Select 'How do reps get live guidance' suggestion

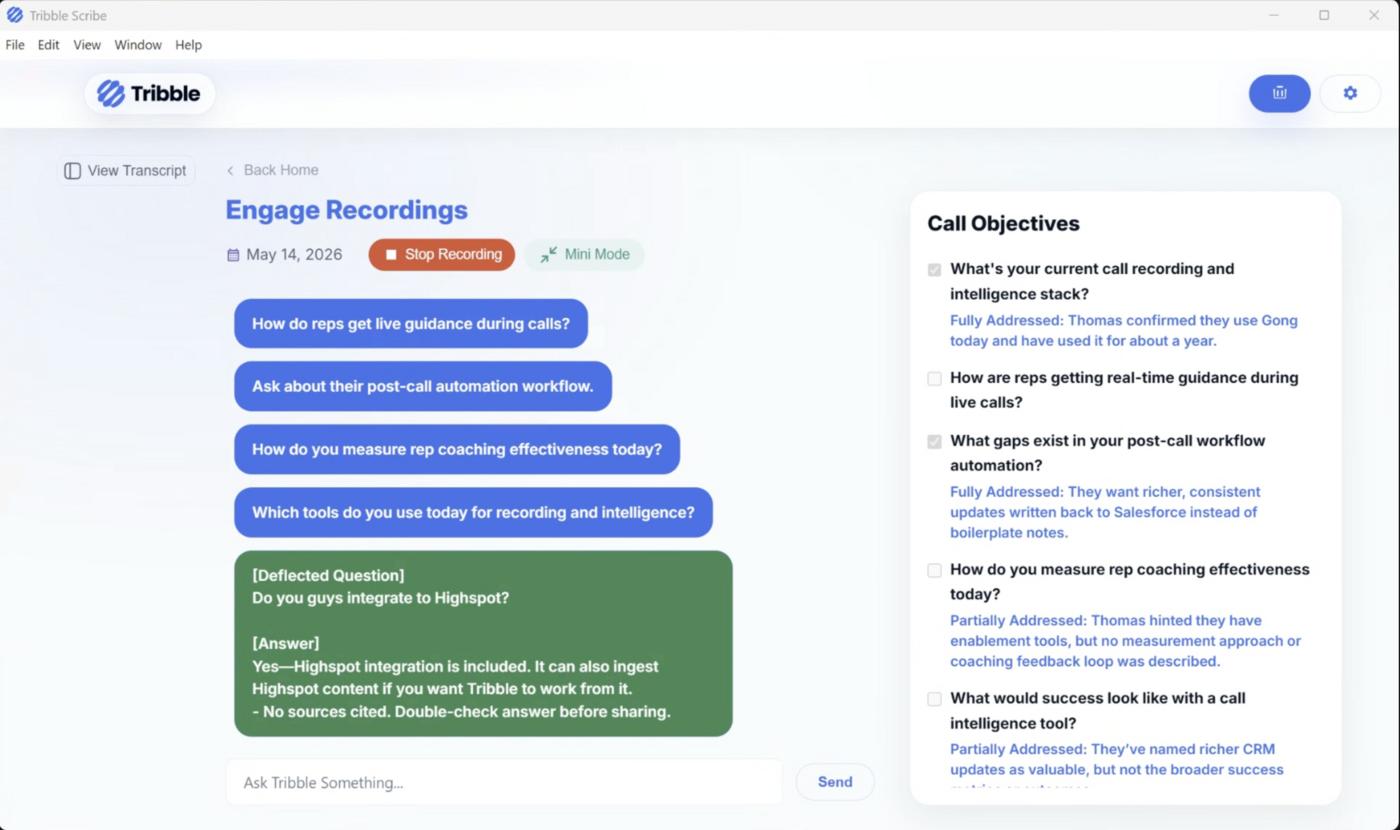click(411, 324)
